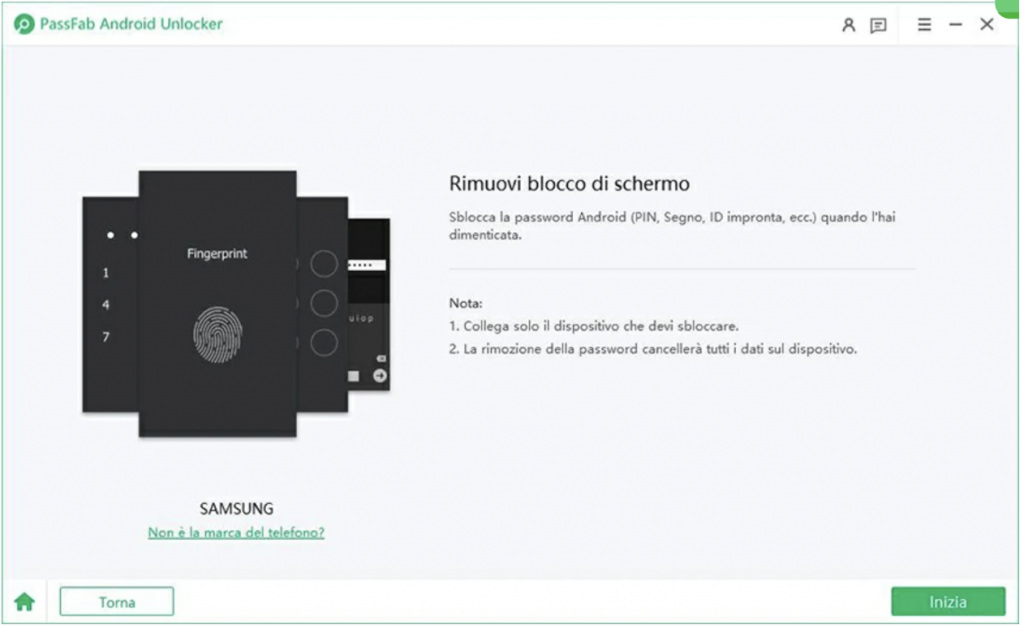Click the bottom pattern lock circle
This screenshot has width=1024, height=625.
tap(324, 343)
